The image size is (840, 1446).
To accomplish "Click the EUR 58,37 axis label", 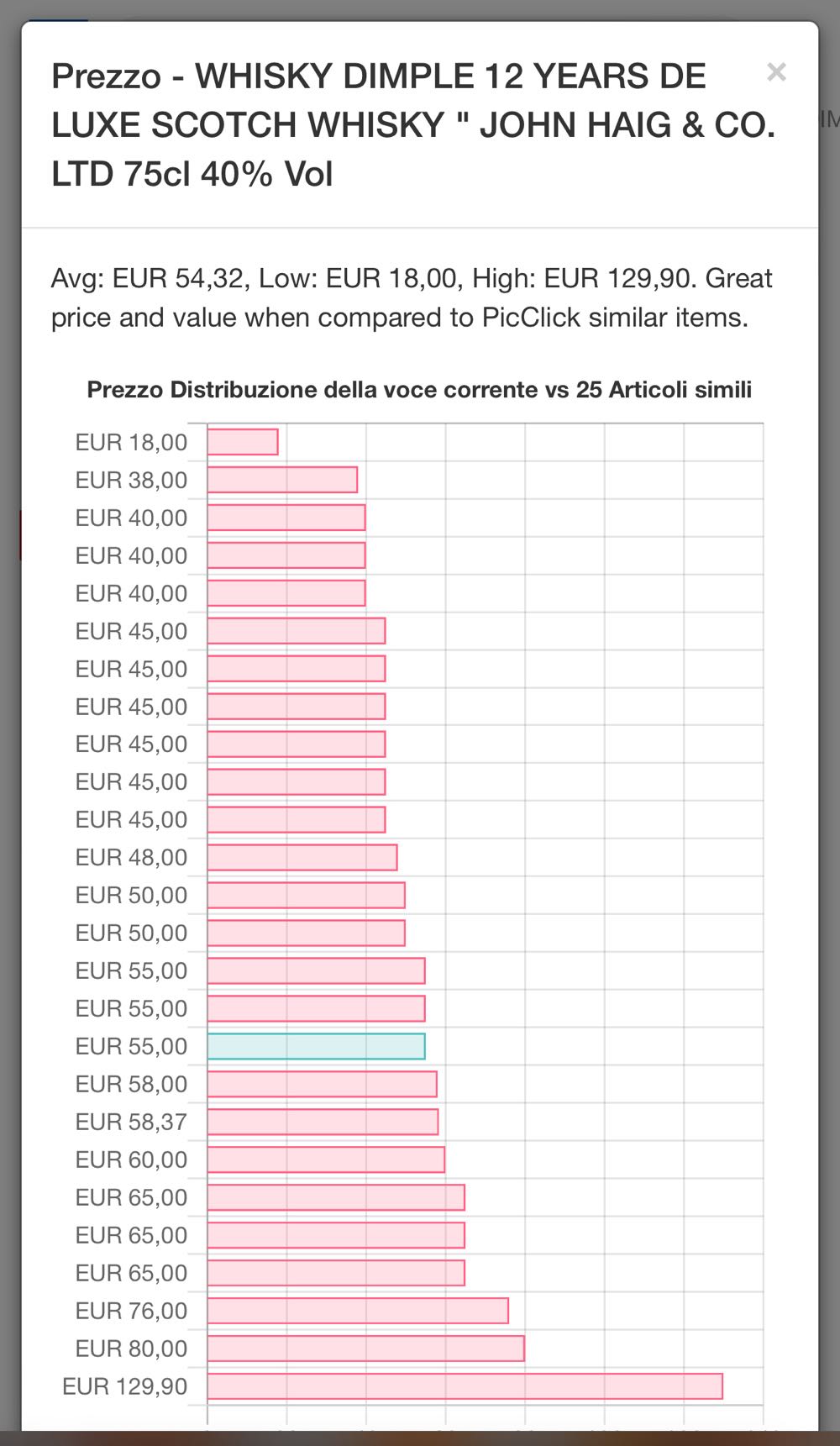I will coord(131,1122).
